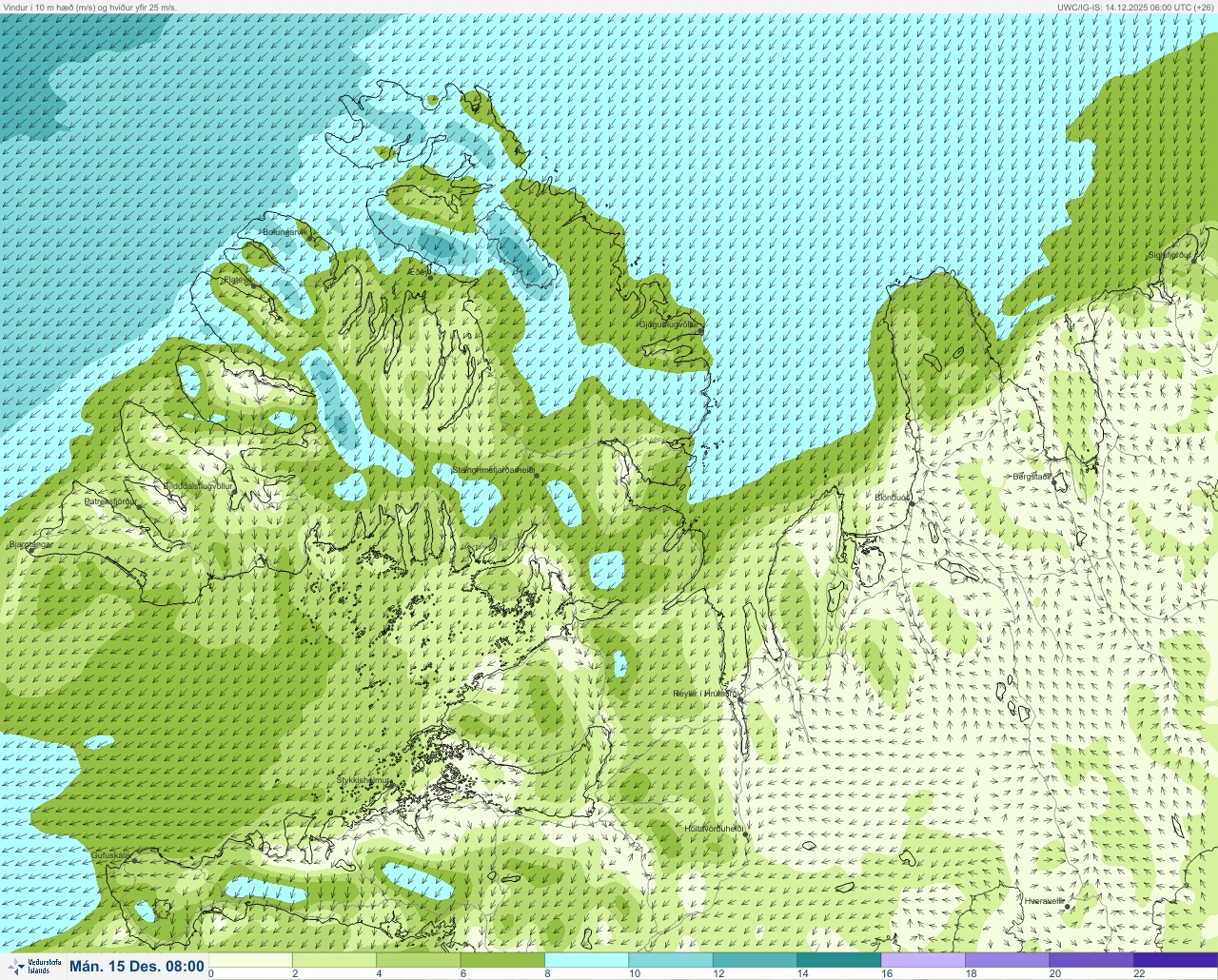
Task: Click the Bjargtangar station marker
Action: (x=31, y=550)
